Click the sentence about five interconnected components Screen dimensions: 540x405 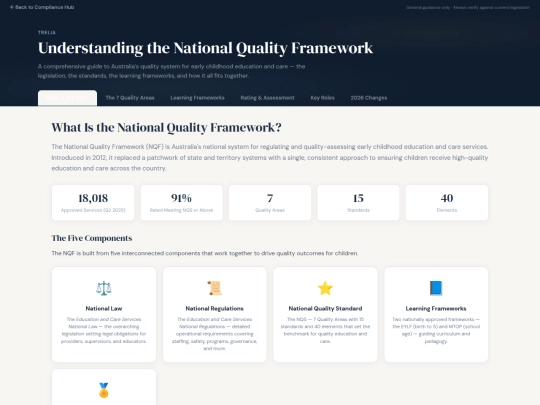pos(205,253)
